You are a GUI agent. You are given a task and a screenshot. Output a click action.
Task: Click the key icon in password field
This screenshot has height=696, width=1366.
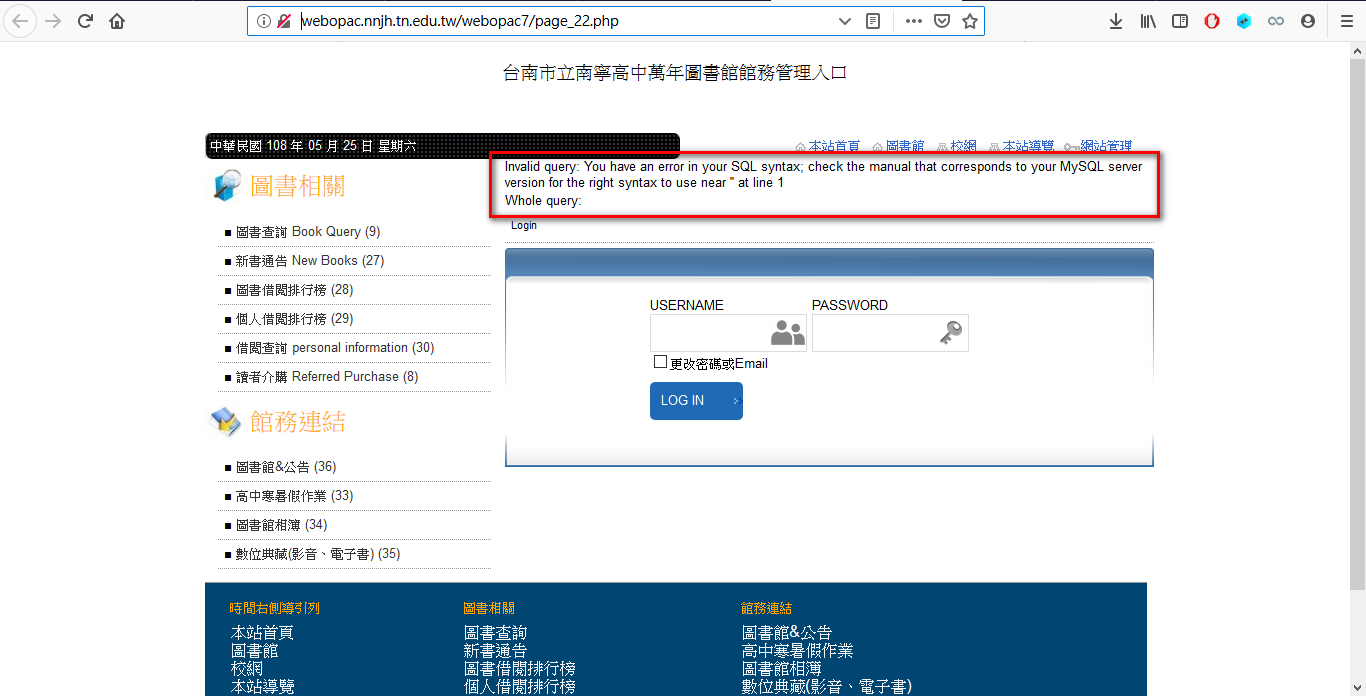[x=950, y=333]
